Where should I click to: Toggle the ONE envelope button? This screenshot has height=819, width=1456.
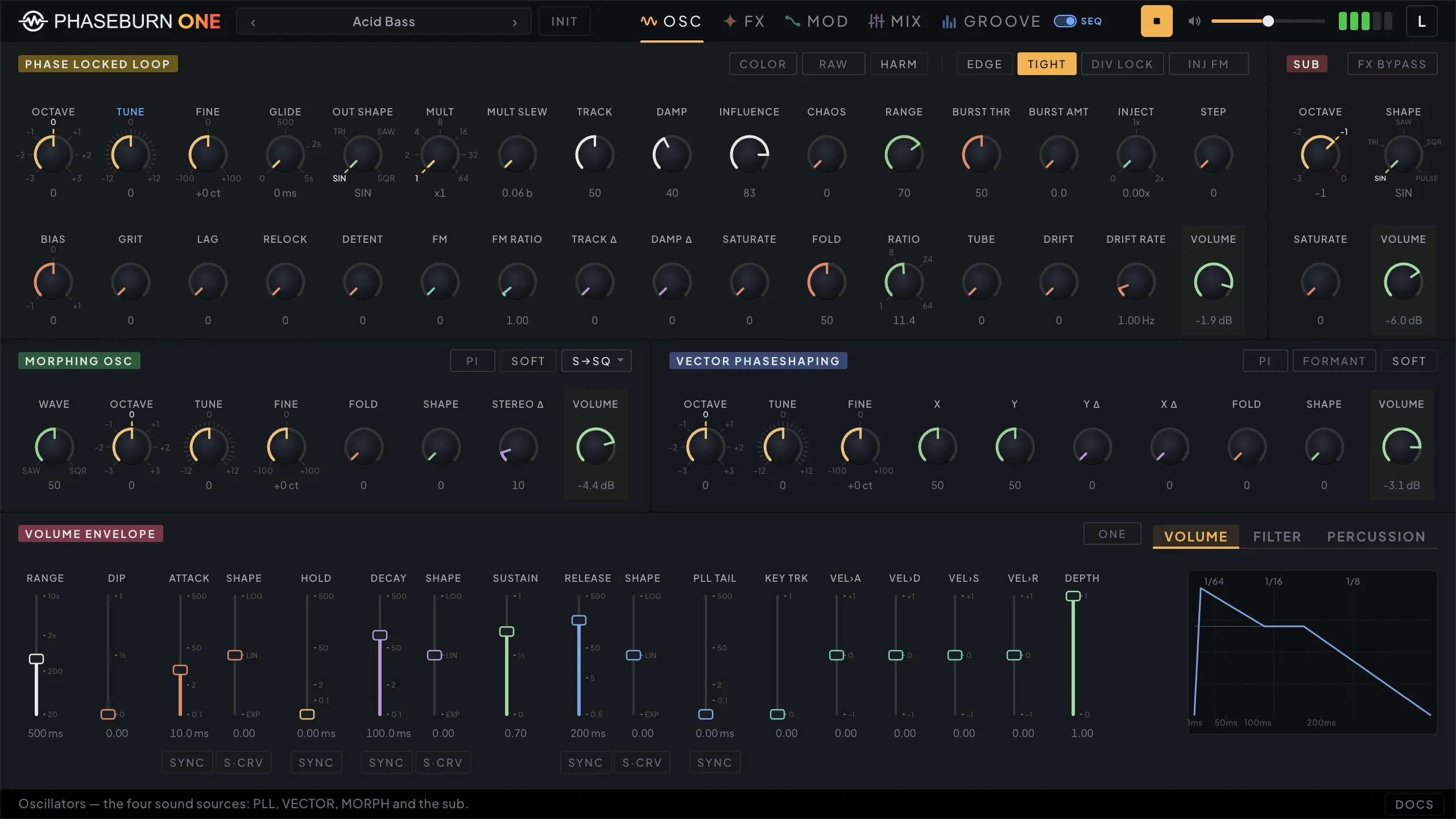click(1112, 534)
